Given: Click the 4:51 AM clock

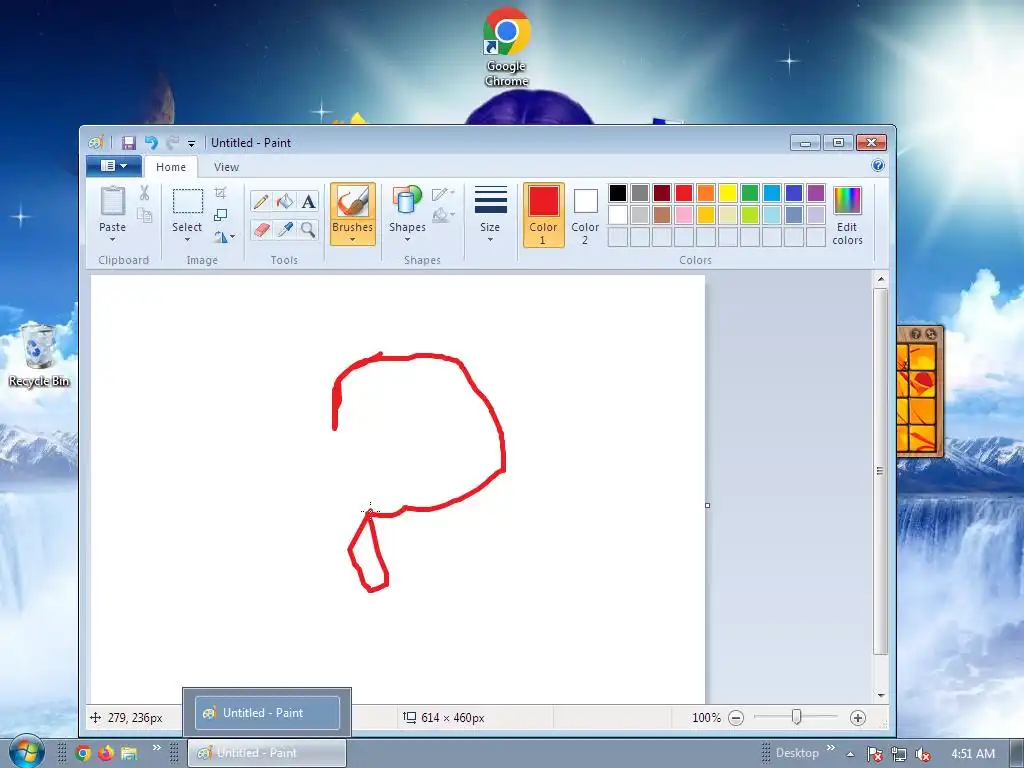Looking at the screenshot, I should [973, 754].
